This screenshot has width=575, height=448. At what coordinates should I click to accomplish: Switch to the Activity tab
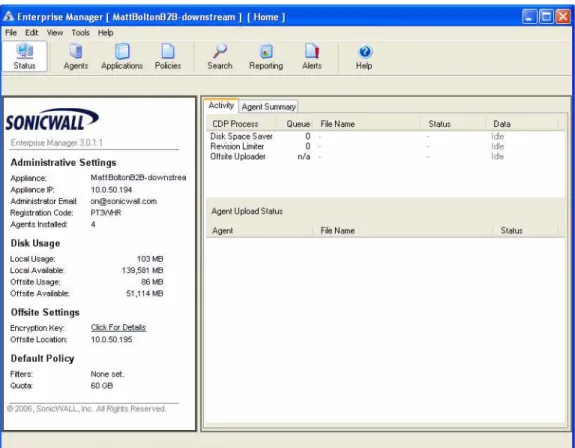(x=221, y=105)
